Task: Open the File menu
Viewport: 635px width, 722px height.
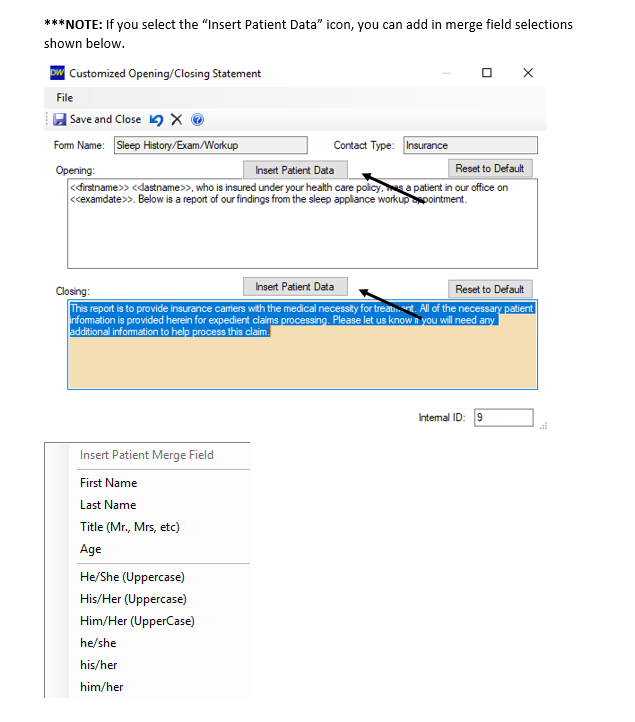Action: pos(64,98)
